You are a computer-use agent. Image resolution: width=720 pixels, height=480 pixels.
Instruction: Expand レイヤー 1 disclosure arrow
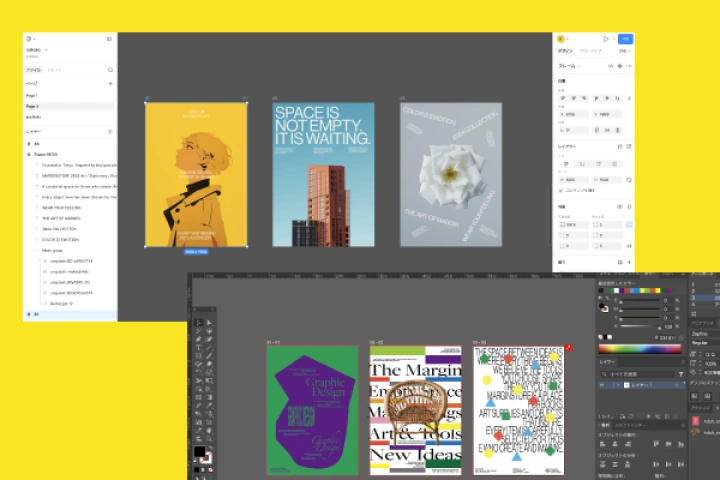tap(618, 385)
